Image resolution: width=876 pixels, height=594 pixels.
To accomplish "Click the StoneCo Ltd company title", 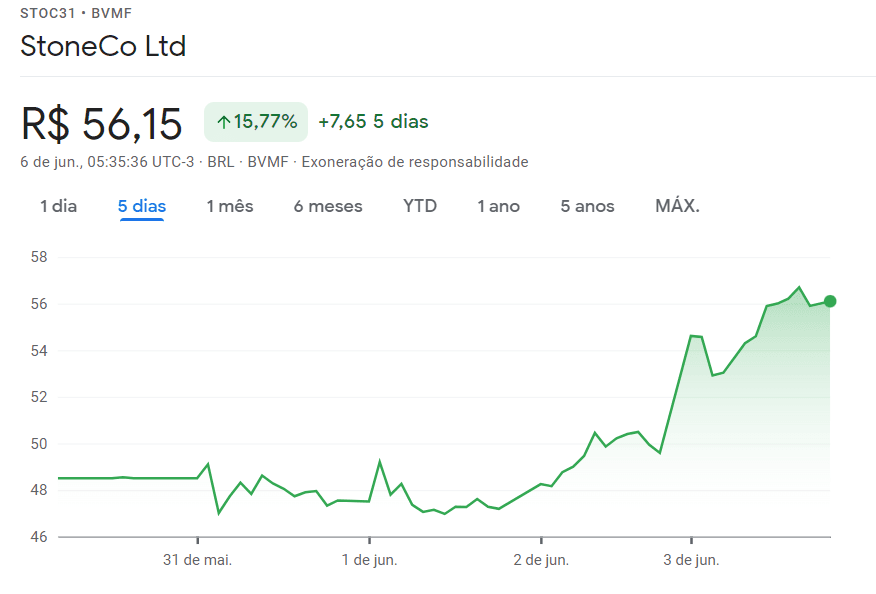I will tap(103, 46).
